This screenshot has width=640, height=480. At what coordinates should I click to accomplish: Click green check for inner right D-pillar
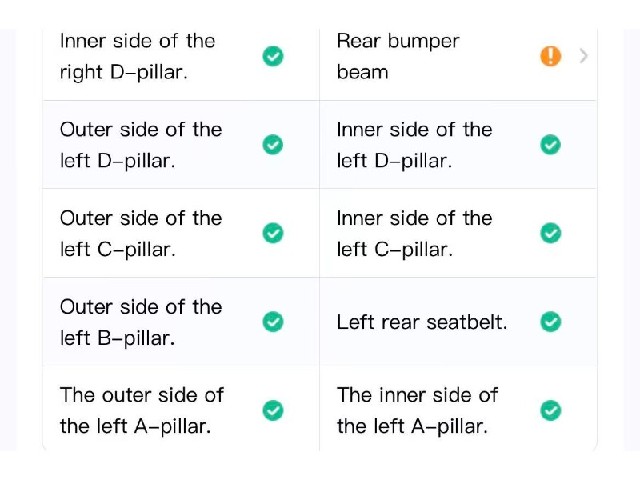273,56
